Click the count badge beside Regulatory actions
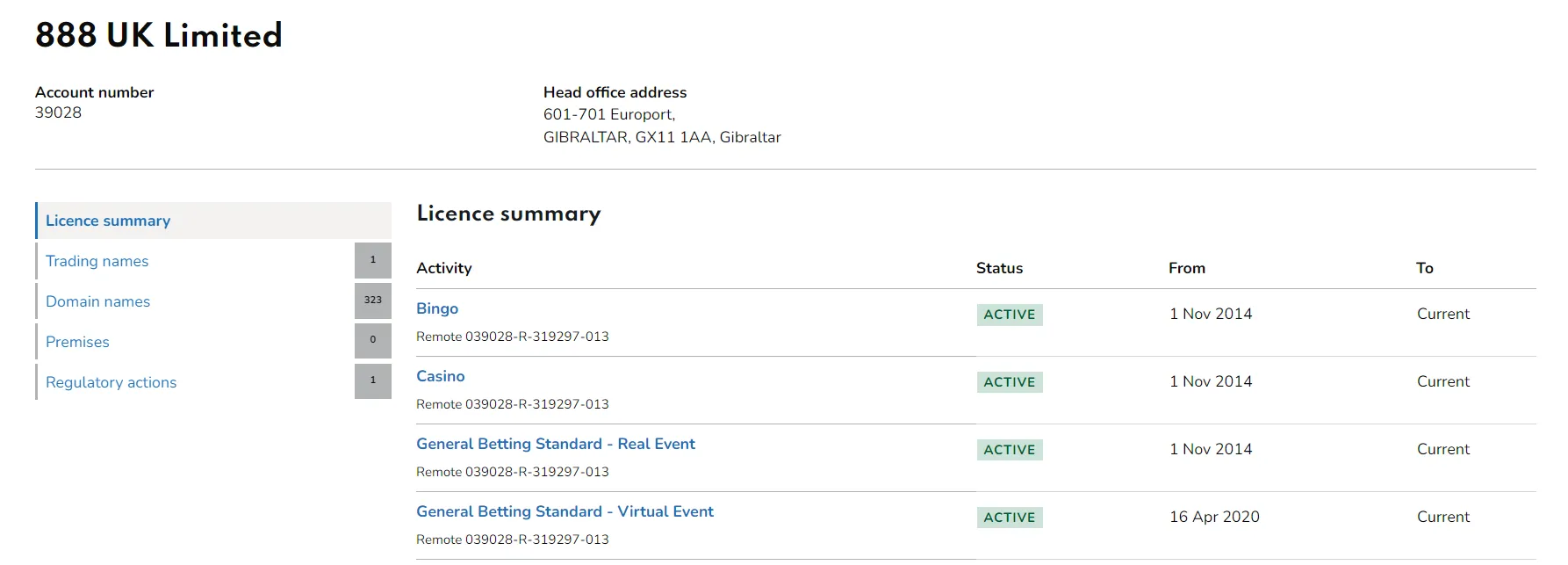Image resolution: width=1568 pixels, height=565 pixels. (372, 380)
